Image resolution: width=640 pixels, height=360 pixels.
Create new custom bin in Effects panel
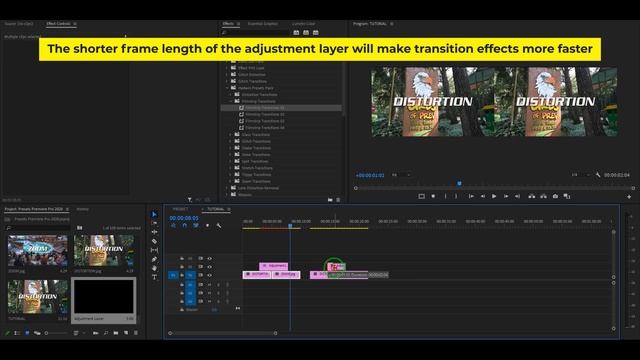330,200
